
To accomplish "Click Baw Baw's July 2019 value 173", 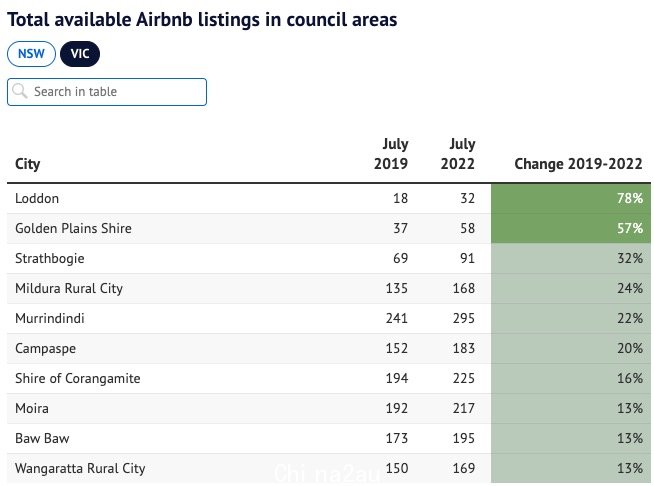I will pyautogui.click(x=397, y=438).
